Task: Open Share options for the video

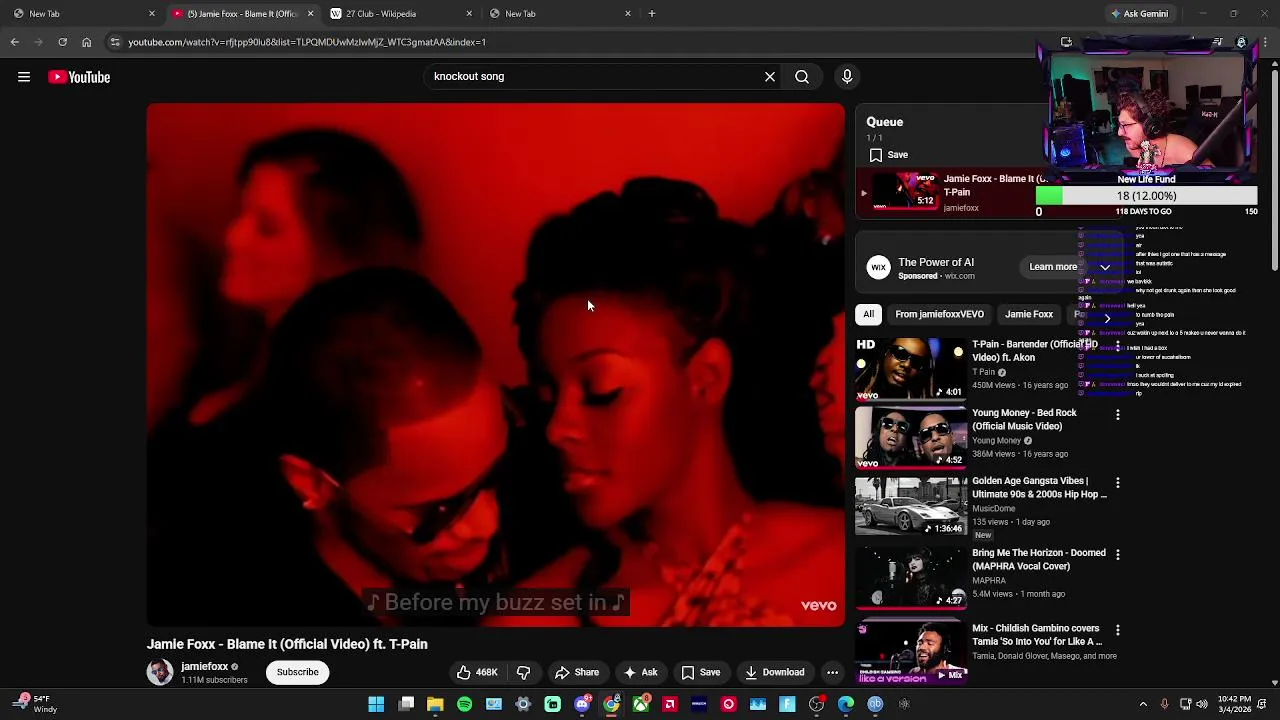Action: 577,672
